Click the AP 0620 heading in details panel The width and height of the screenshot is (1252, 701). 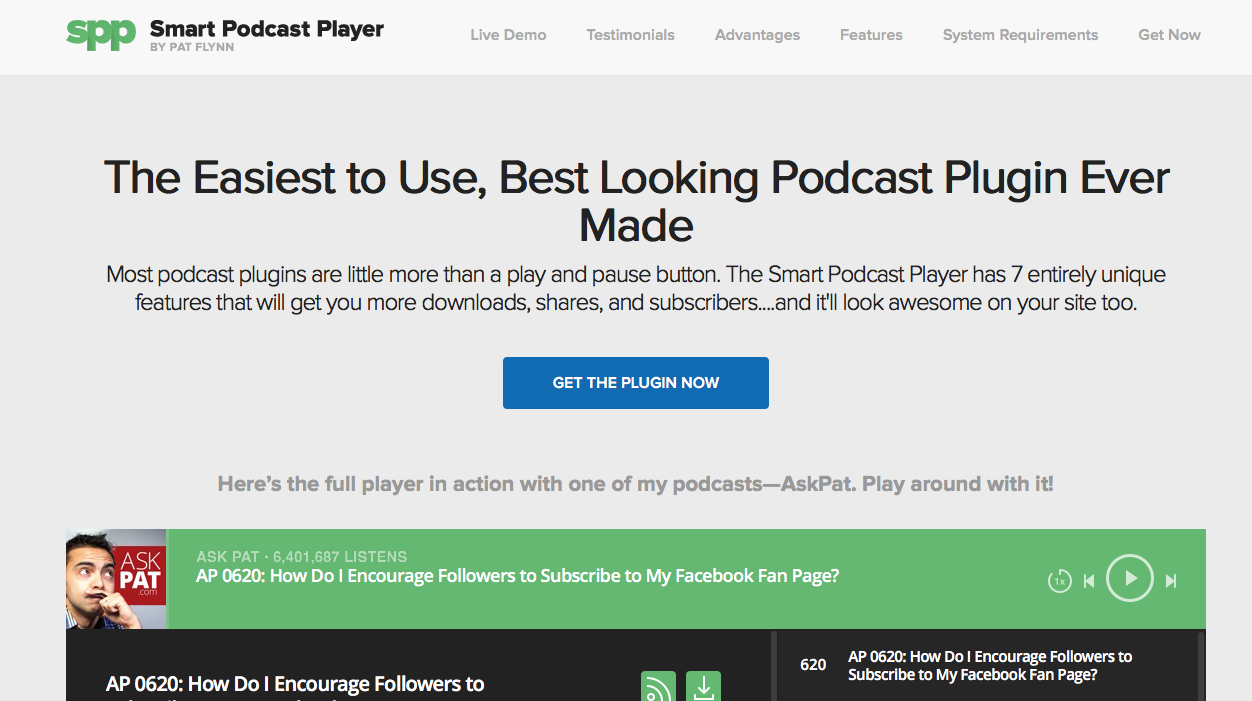click(x=295, y=685)
